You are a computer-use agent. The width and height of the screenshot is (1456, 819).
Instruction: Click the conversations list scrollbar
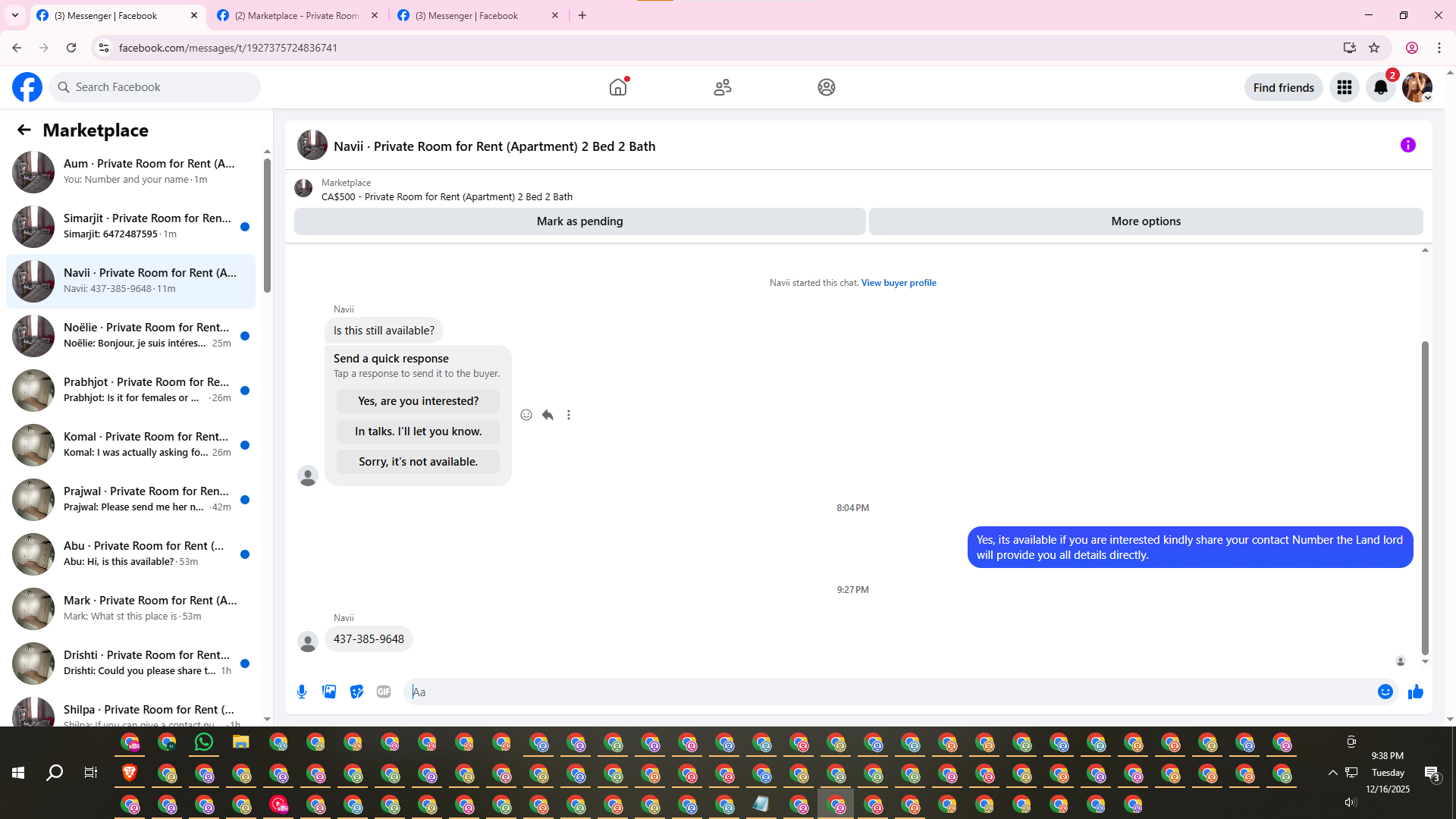coord(267,225)
